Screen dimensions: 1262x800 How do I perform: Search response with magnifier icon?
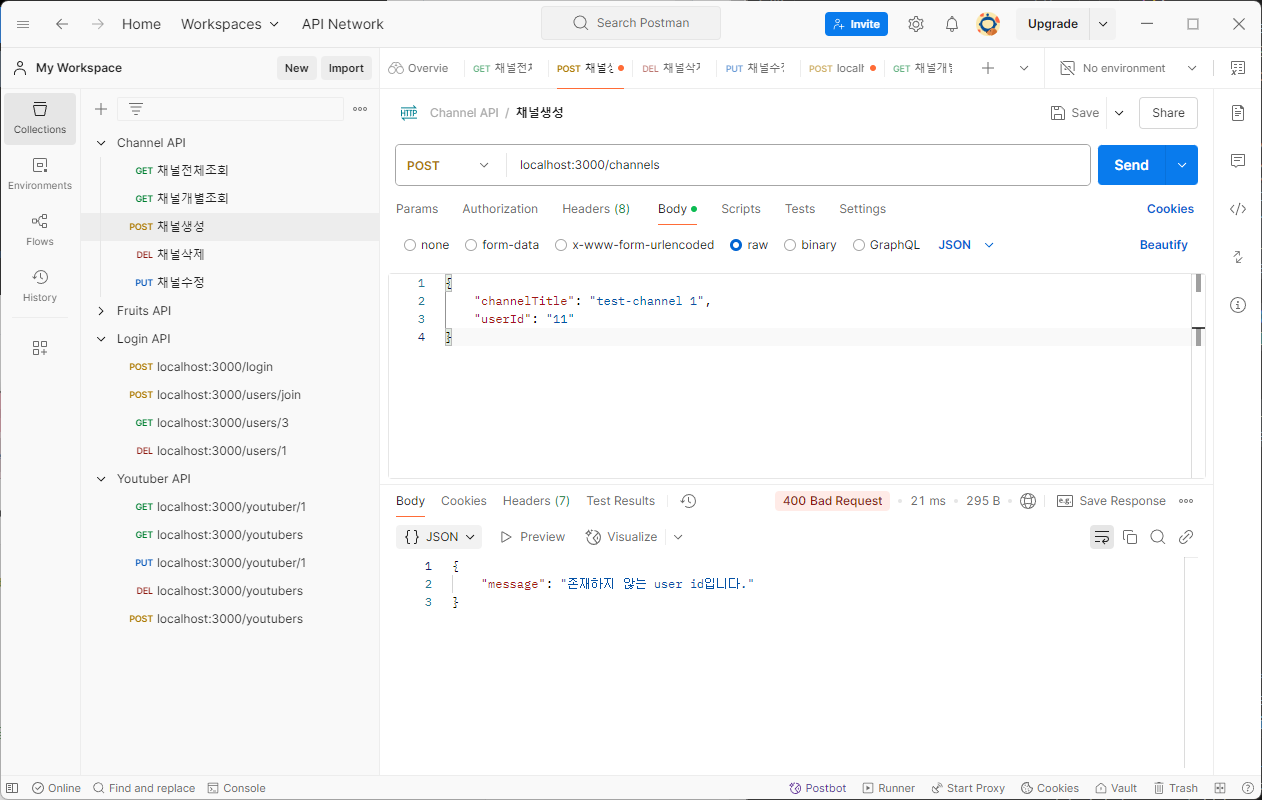(1158, 537)
